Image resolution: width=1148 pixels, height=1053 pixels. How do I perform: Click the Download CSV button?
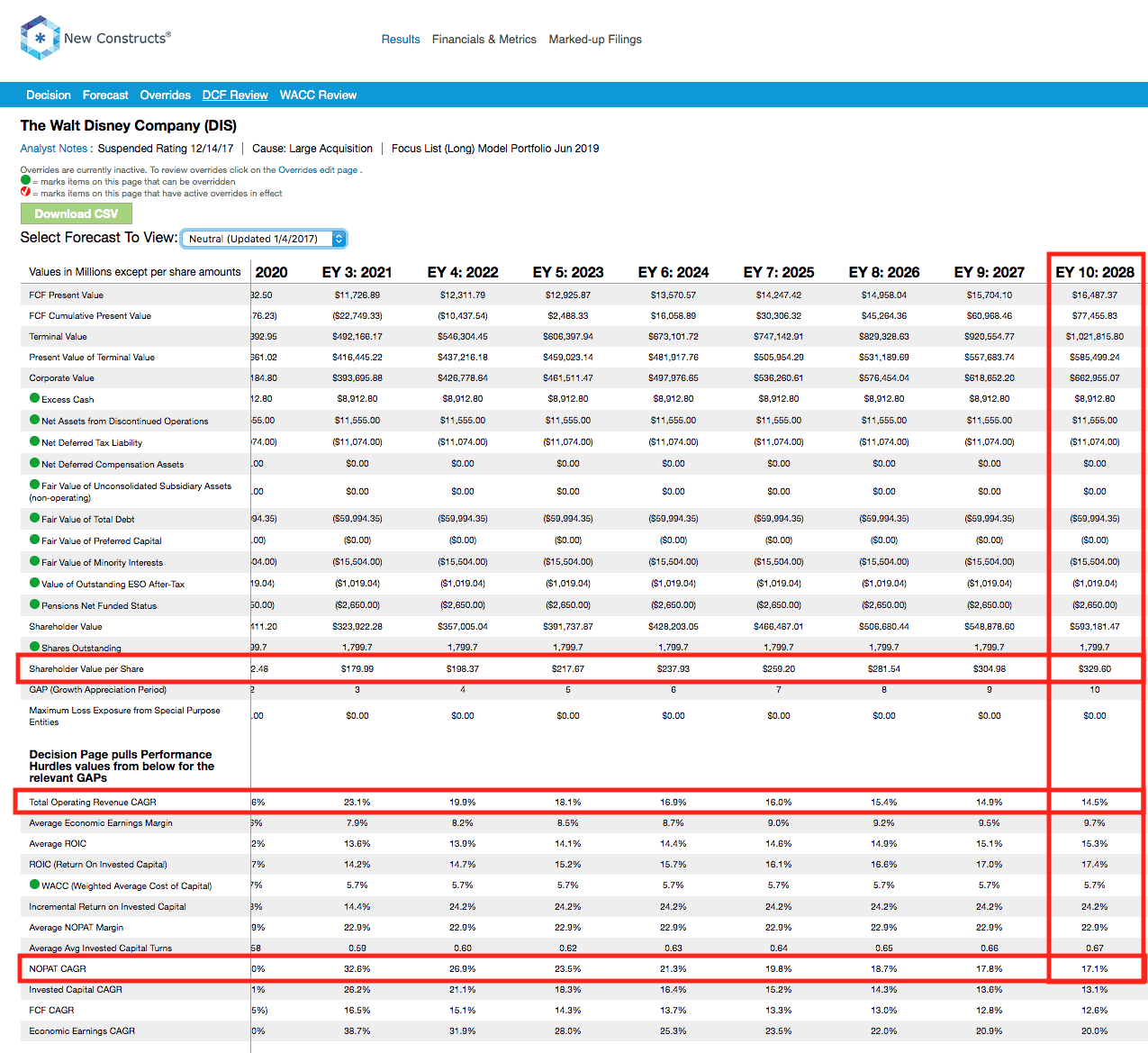point(77,213)
